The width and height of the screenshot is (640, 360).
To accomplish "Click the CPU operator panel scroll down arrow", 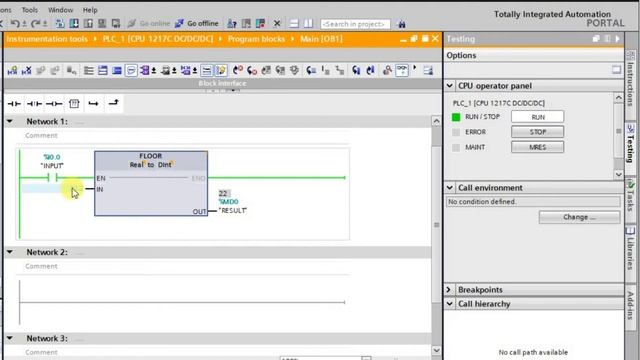I will 618,174.
